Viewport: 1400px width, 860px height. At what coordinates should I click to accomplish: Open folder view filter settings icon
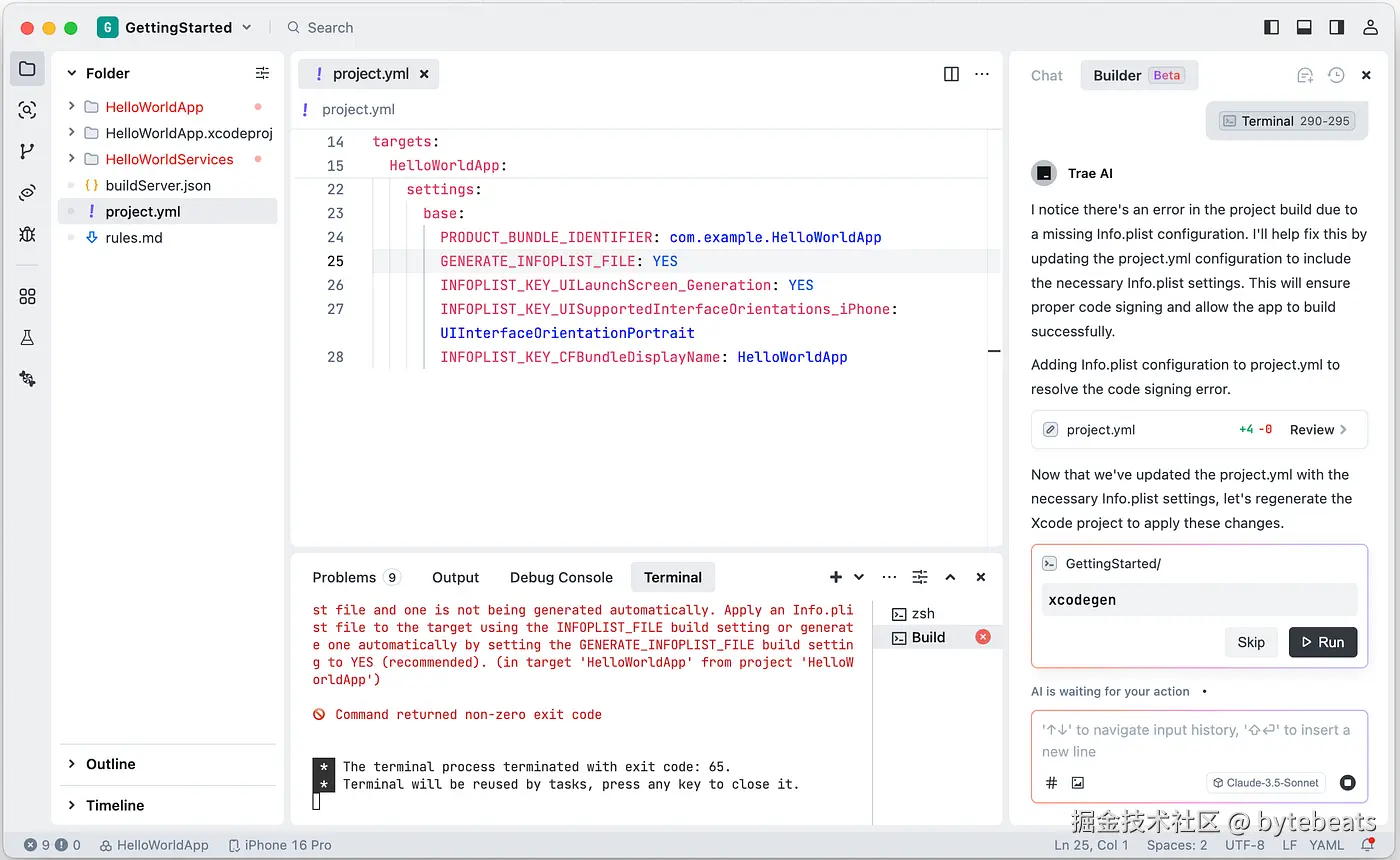[262, 73]
